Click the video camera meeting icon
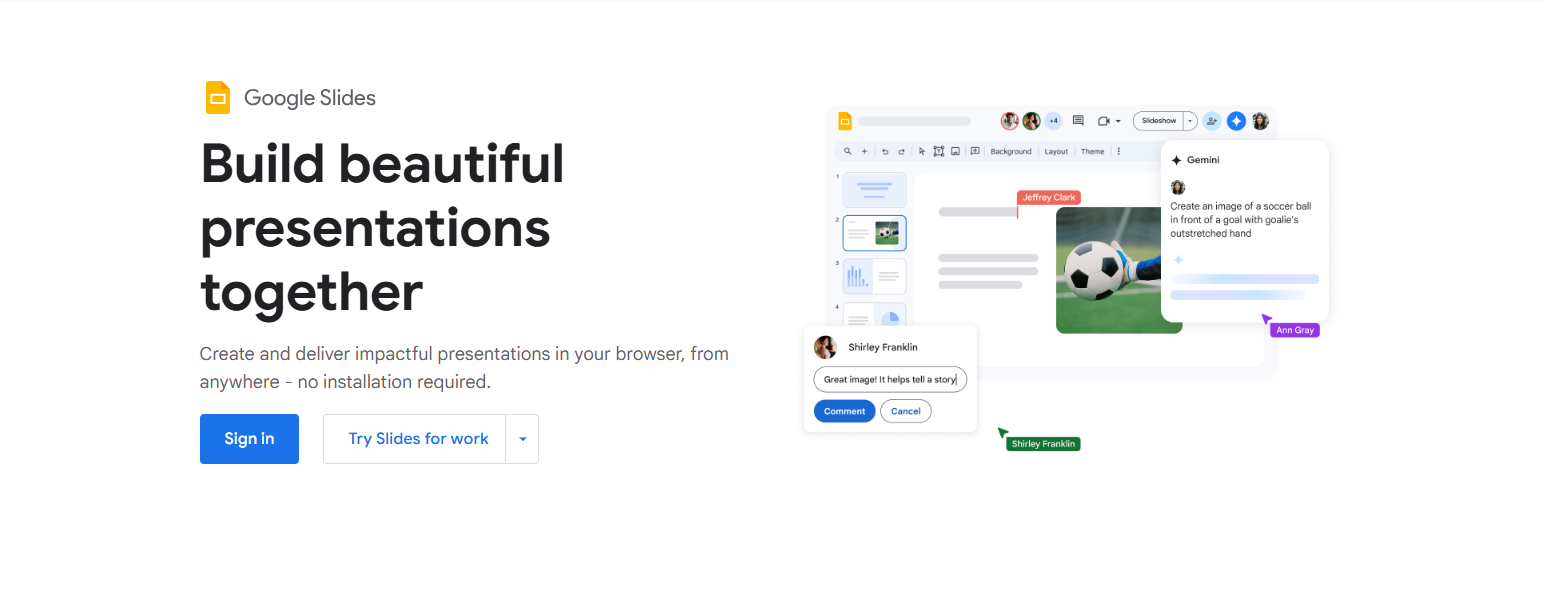1542x593 pixels. coord(1104,121)
